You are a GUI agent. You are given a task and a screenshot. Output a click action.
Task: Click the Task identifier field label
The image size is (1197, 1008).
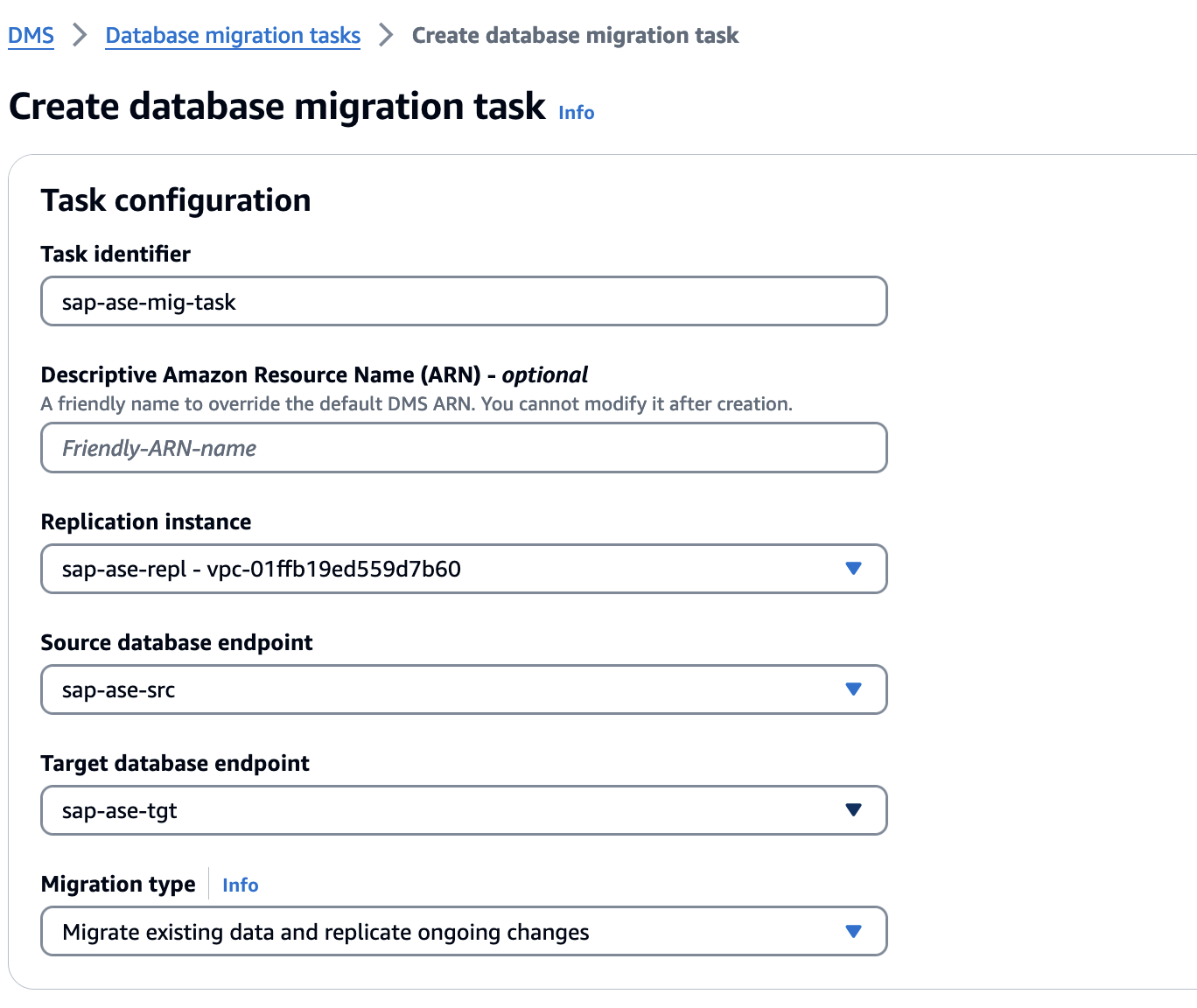pyautogui.click(x=115, y=255)
